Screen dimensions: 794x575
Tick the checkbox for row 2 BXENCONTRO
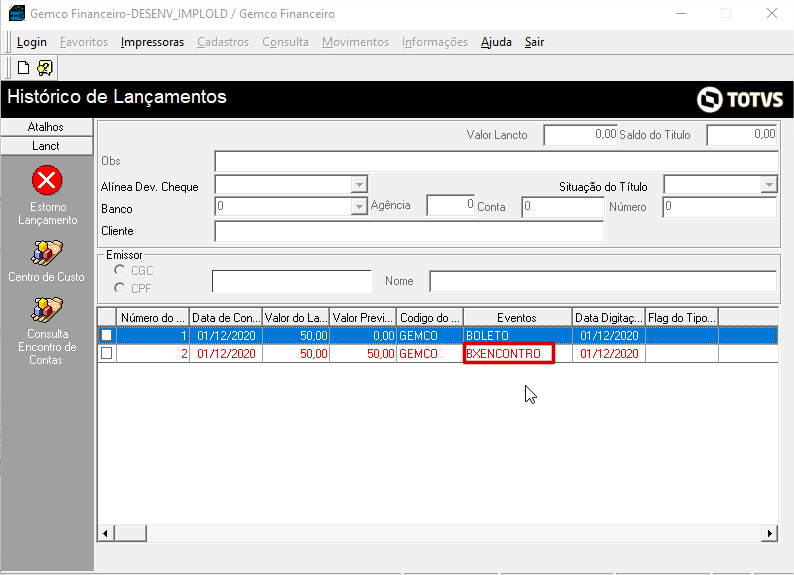pyautogui.click(x=106, y=353)
